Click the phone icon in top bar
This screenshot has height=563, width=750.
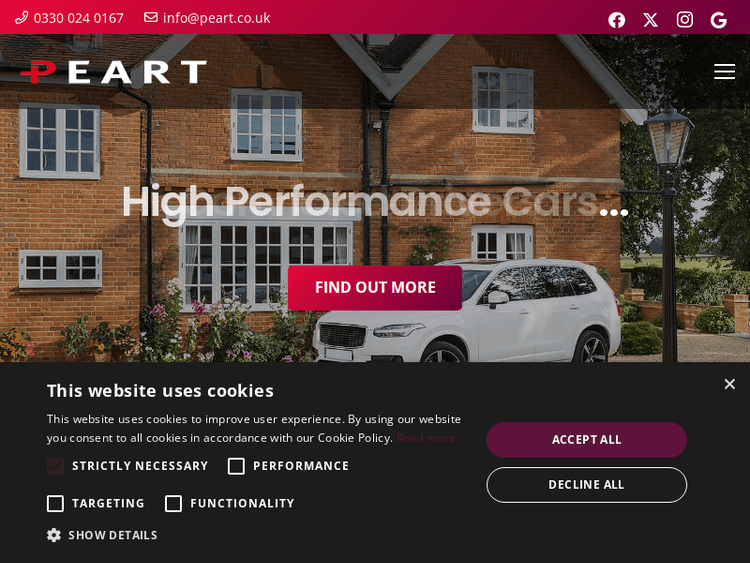click(x=22, y=18)
